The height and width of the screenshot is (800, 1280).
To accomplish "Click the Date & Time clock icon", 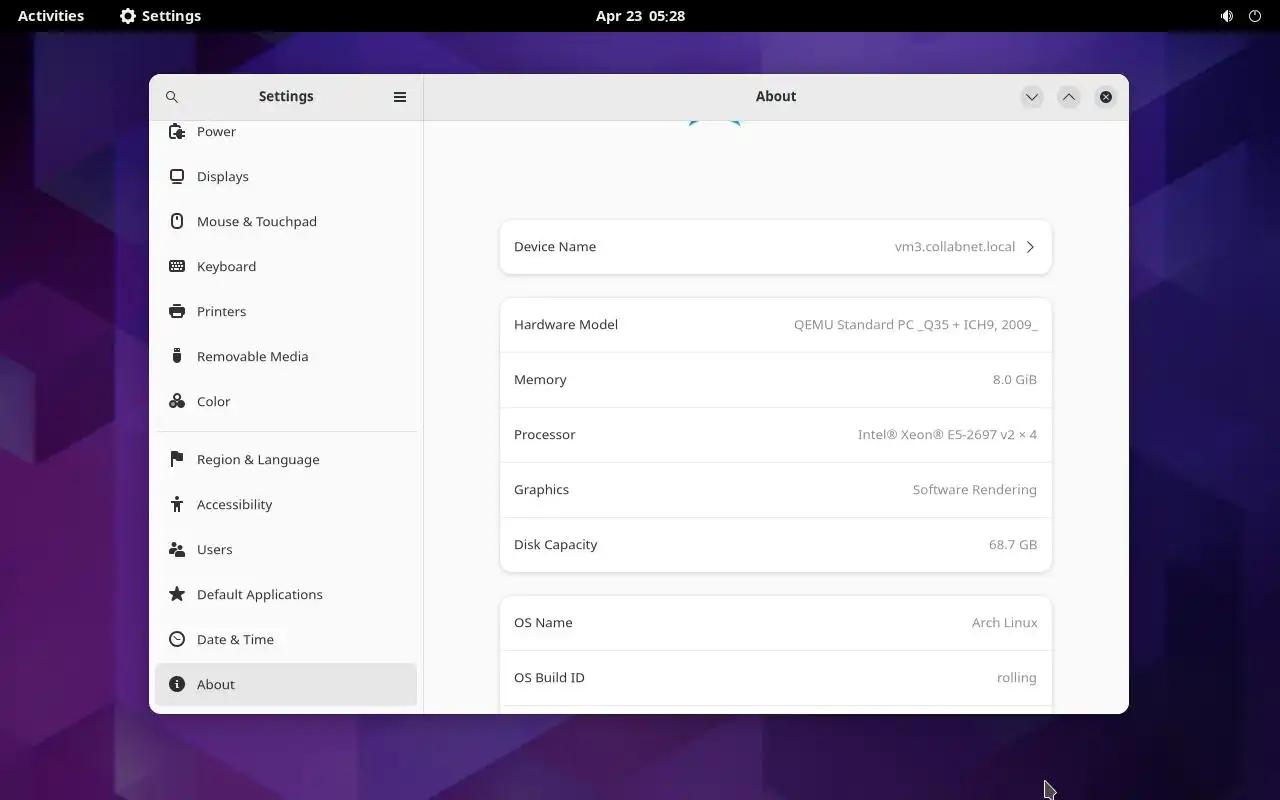I will click(177, 639).
